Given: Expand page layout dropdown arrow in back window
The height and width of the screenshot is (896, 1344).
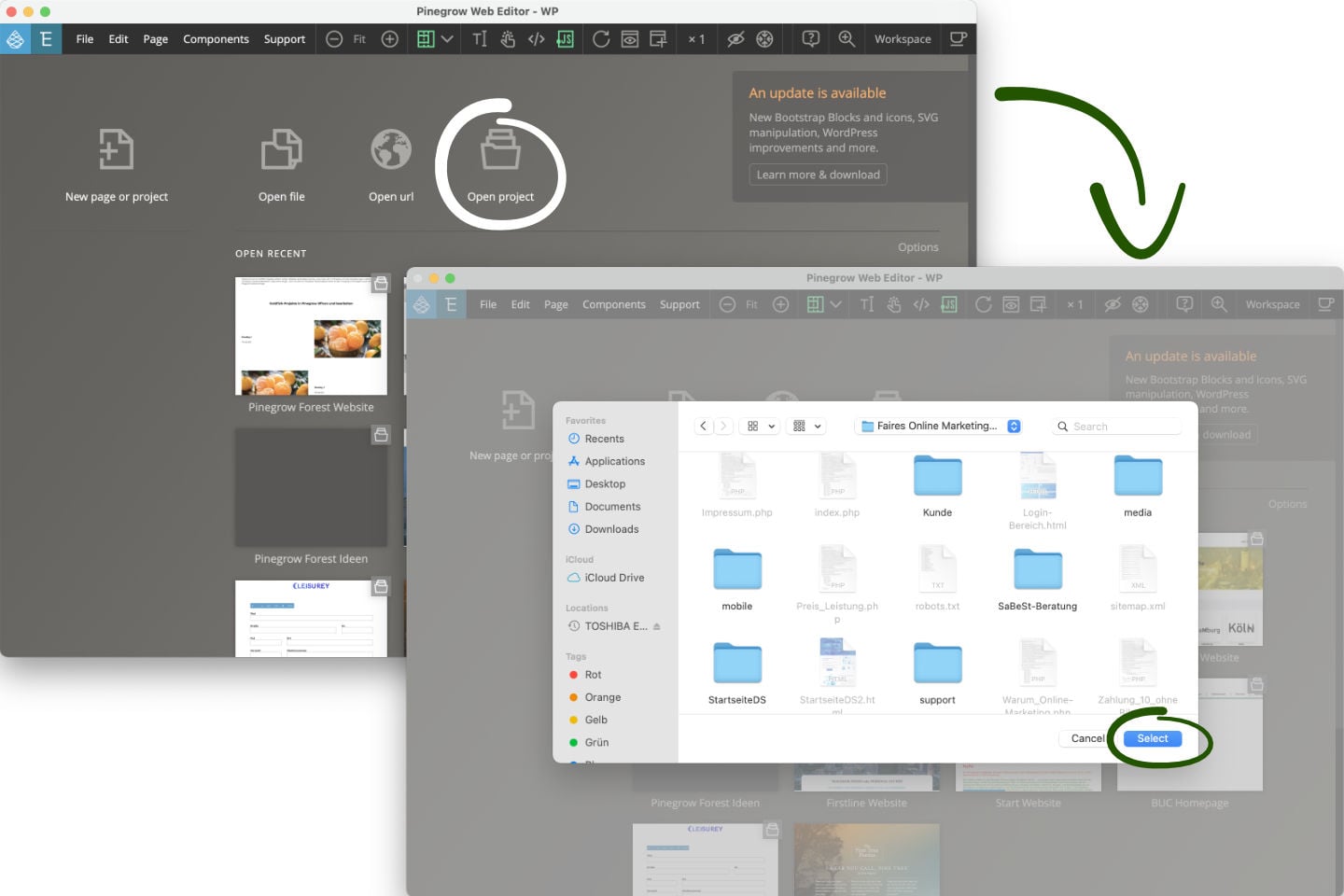Looking at the screenshot, I should [x=447, y=39].
